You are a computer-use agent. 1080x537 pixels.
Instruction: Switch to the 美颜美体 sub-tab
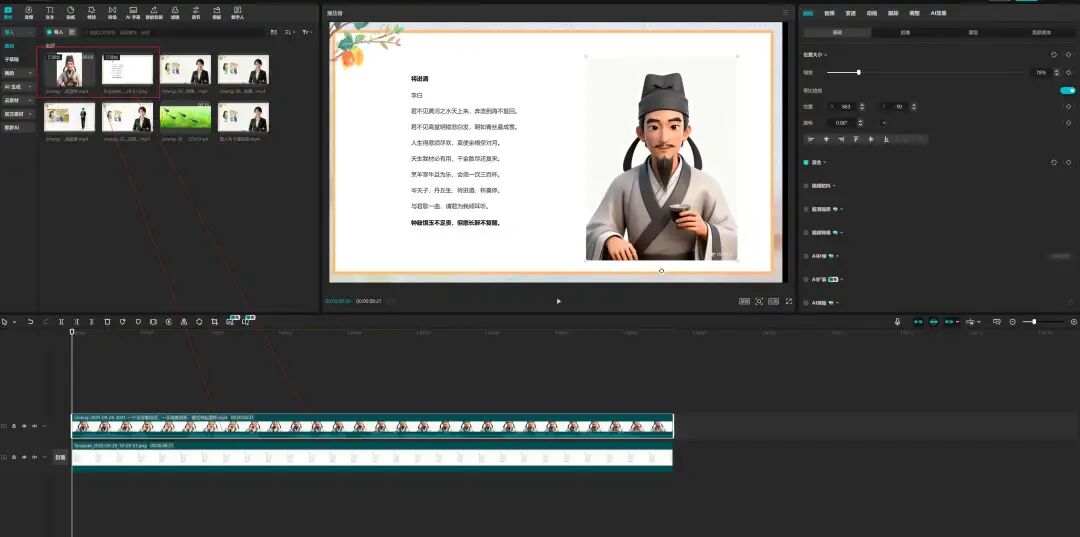[1041, 32]
